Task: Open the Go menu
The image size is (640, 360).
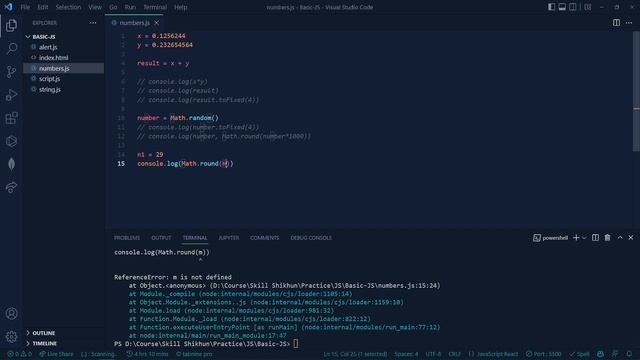Action: tap(113, 7)
